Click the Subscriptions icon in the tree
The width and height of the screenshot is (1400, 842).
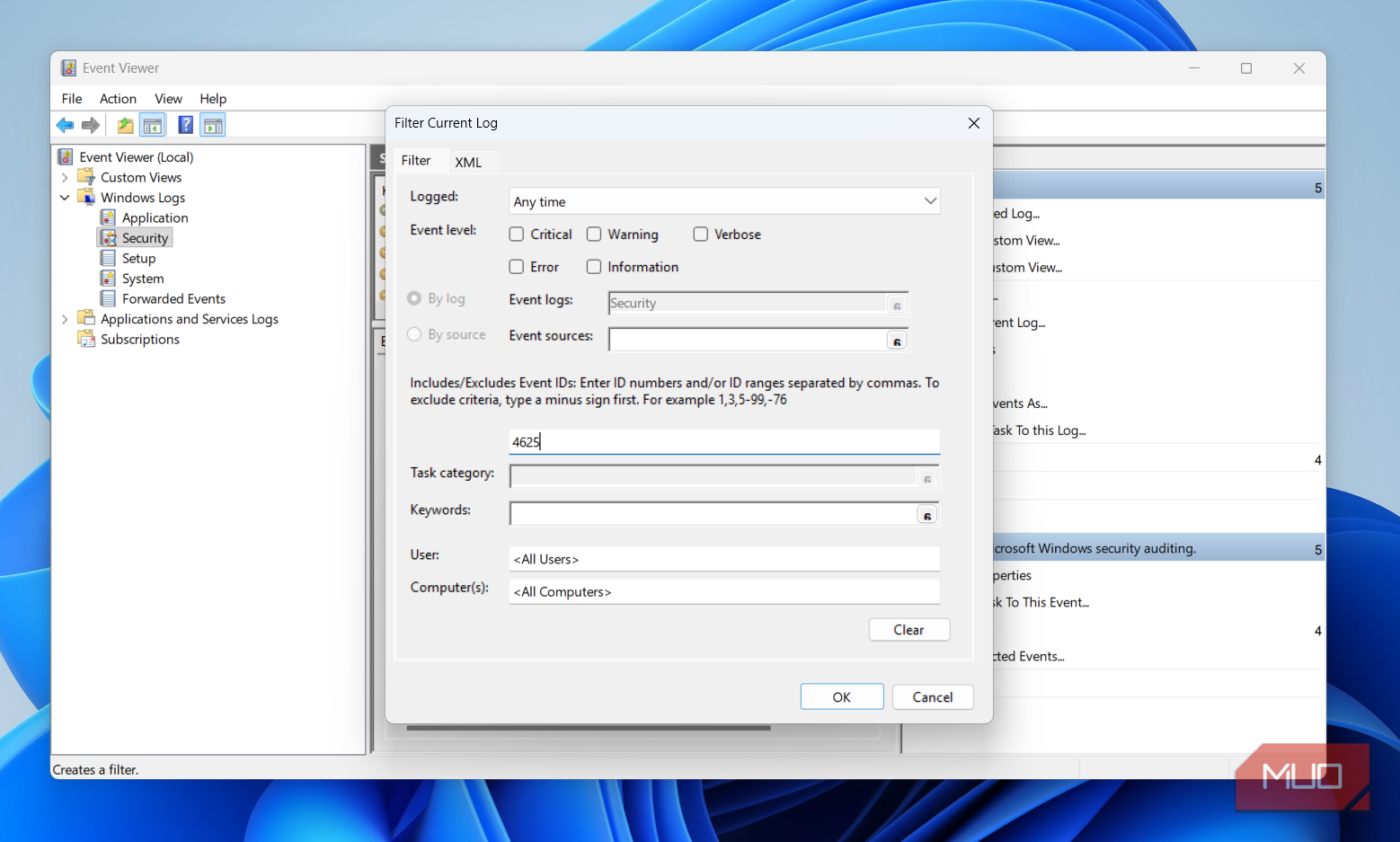click(86, 339)
